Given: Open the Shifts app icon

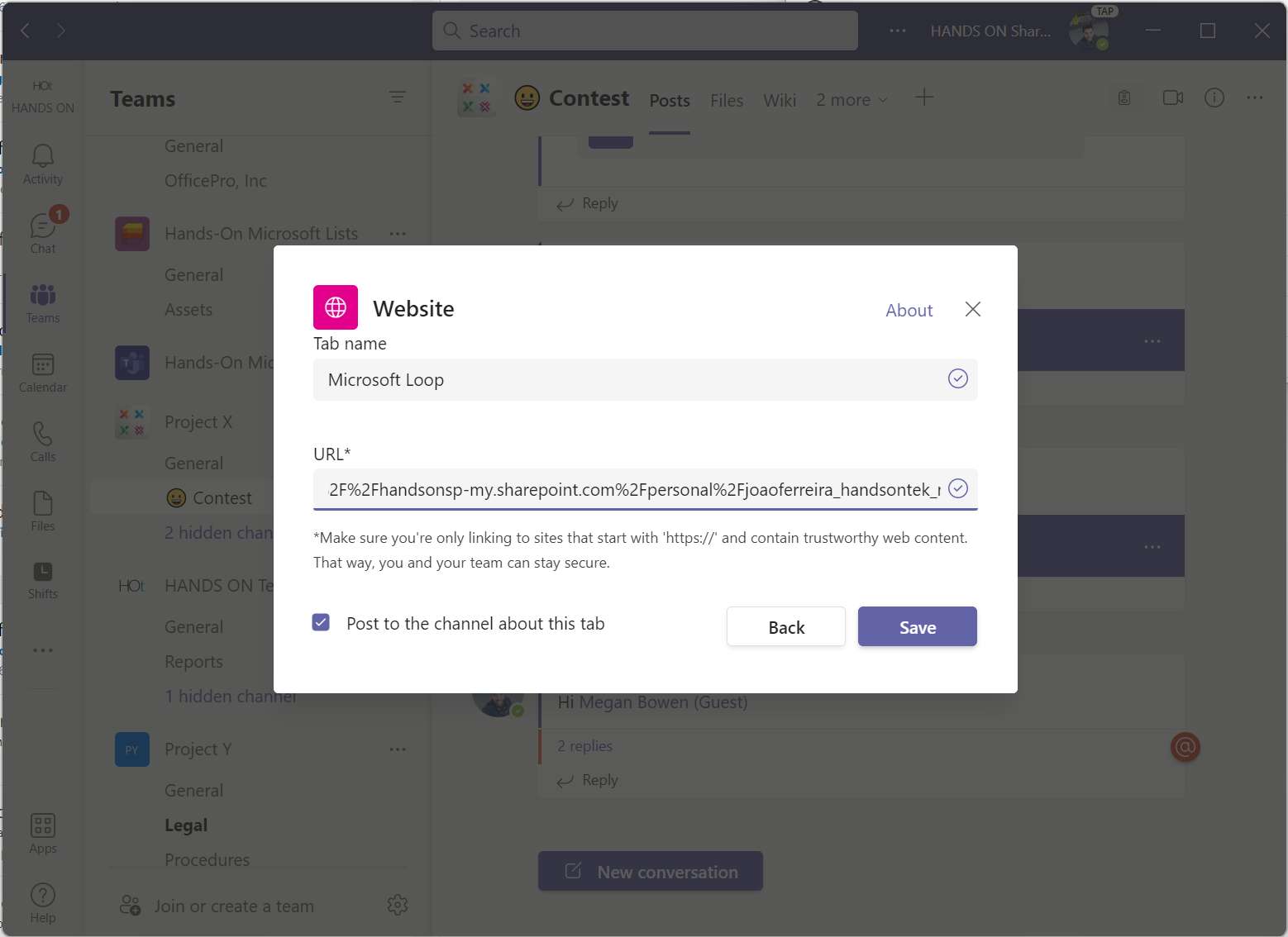Looking at the screenshot, I should tap(43, 579).
